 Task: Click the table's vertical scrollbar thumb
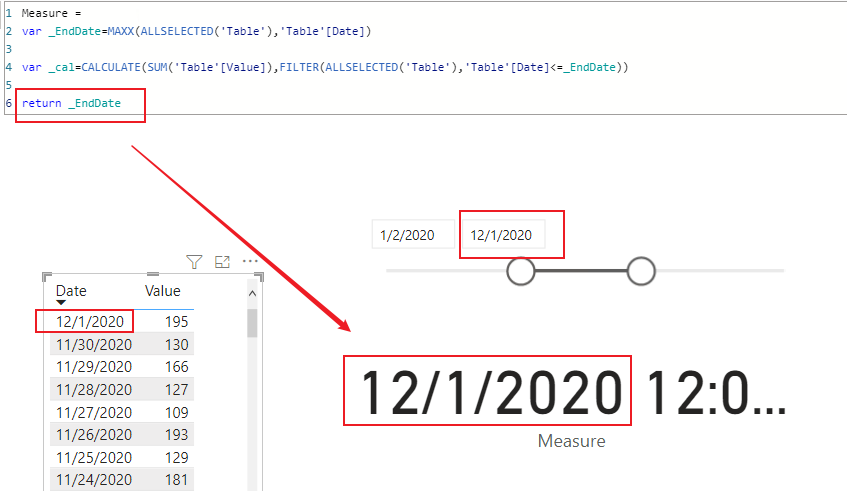click(x=252, y=322)
